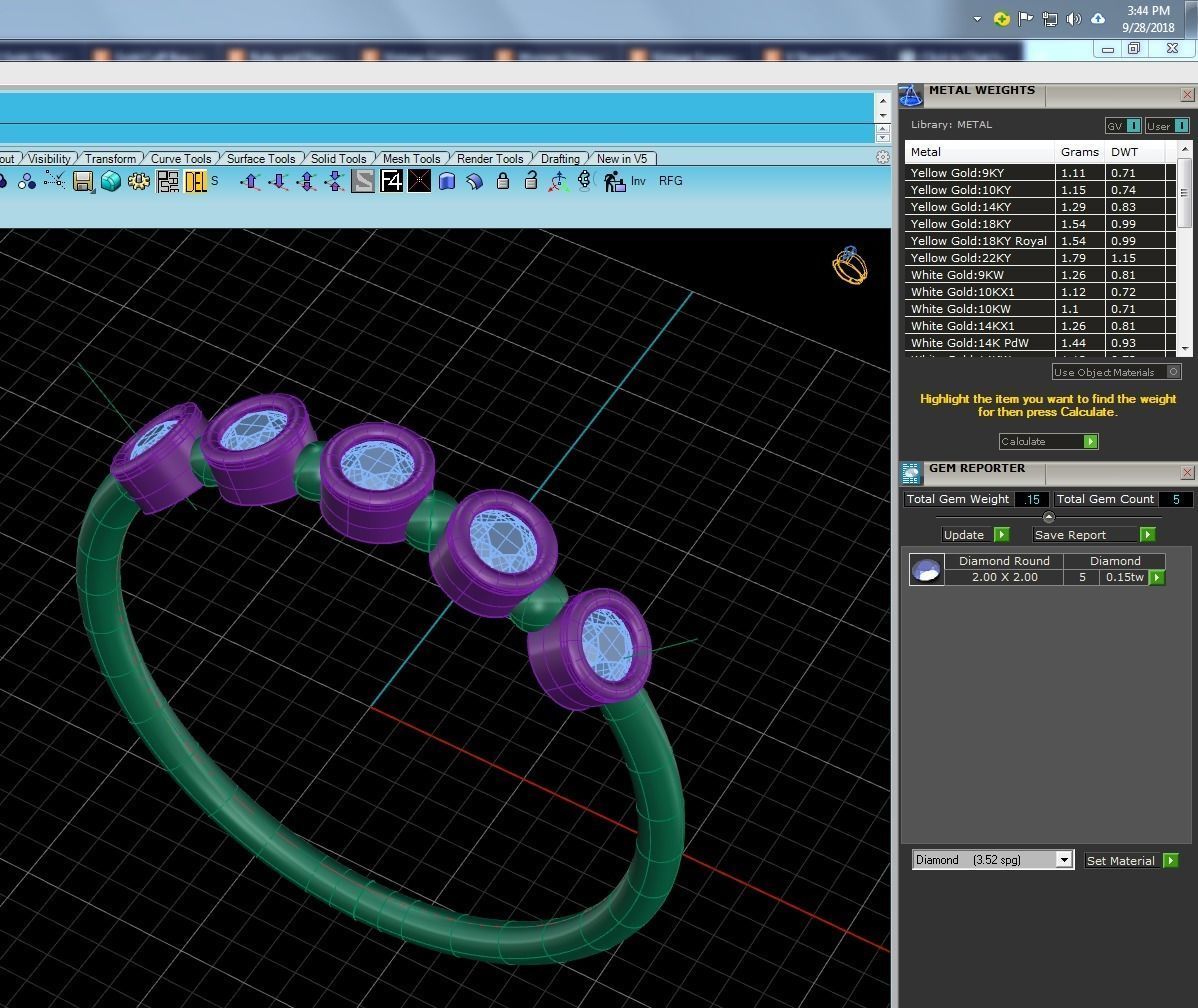Click the command area scroll-up arrow
This screenshot has height=1008, width=1198.
pos(882,101)
